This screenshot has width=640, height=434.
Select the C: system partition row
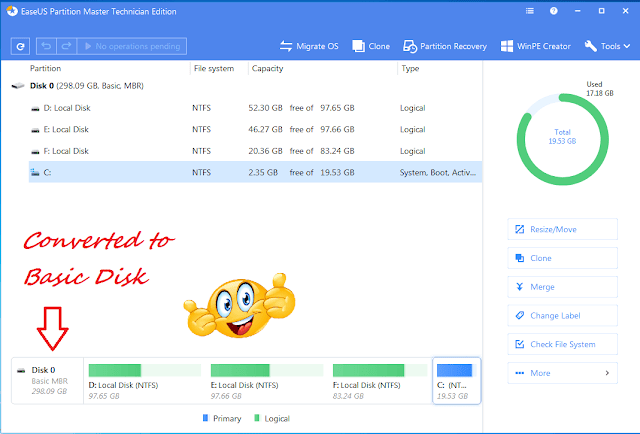click(x=255, y=172)
